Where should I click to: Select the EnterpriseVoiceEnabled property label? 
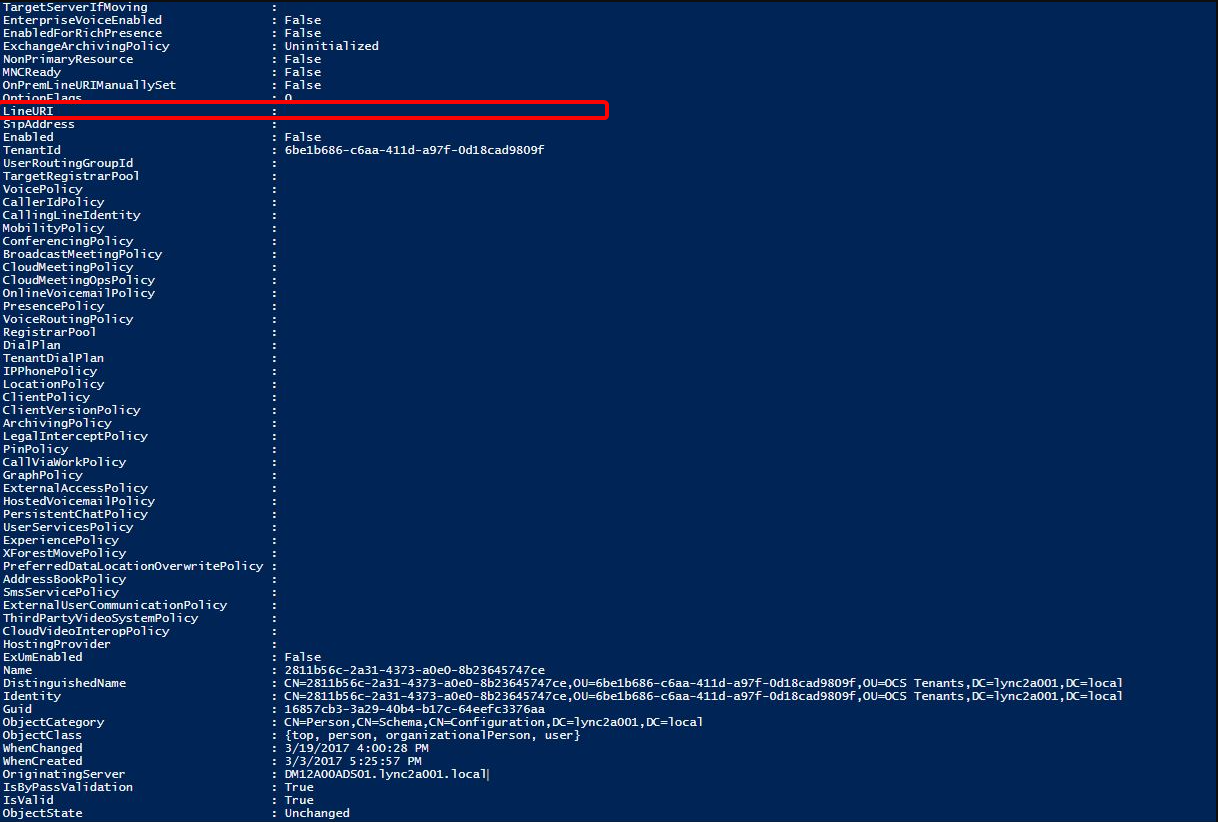pyautogui.click(x=81, y=20)
